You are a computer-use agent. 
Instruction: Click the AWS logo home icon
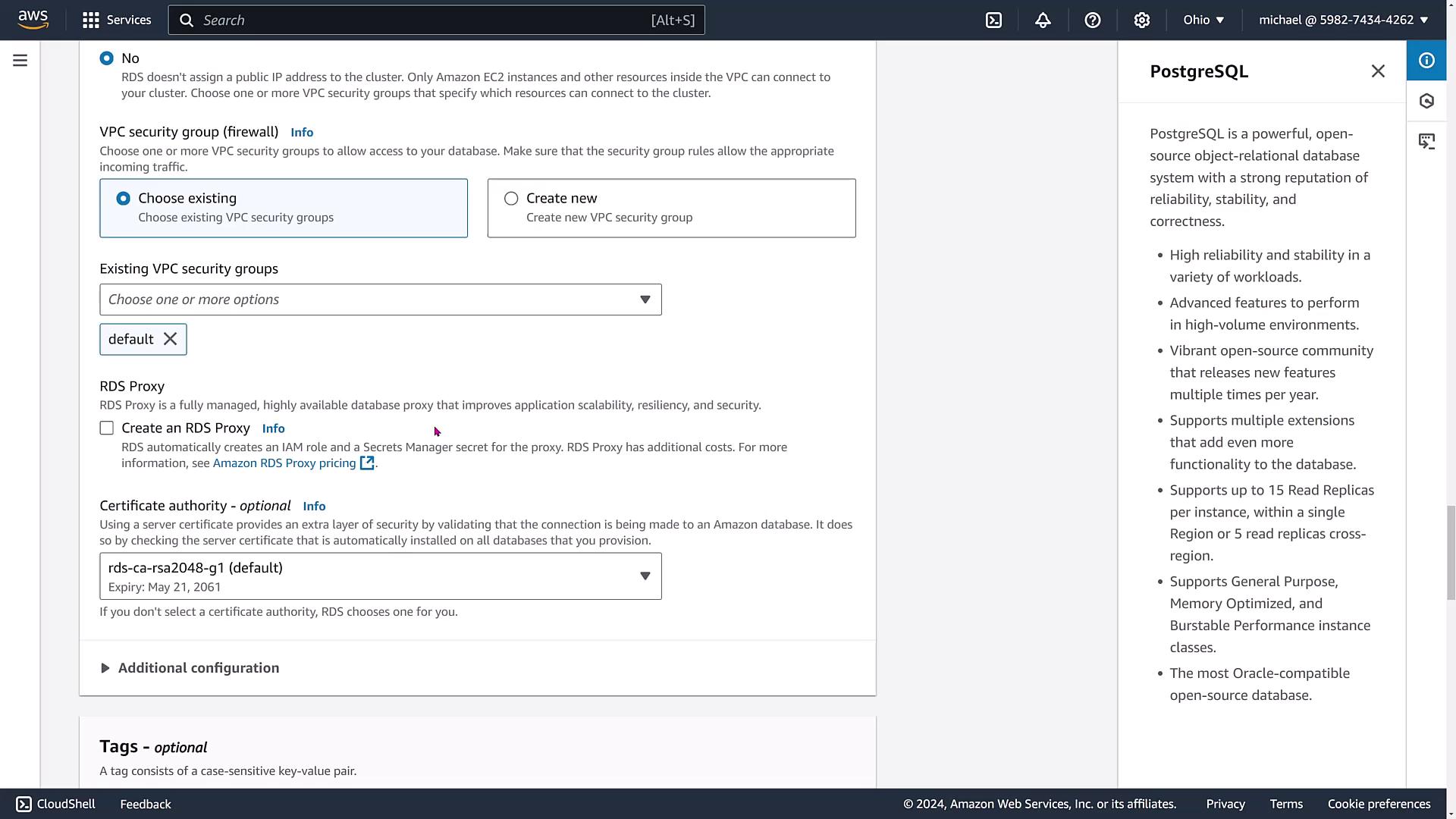click(x=33, y=20)
